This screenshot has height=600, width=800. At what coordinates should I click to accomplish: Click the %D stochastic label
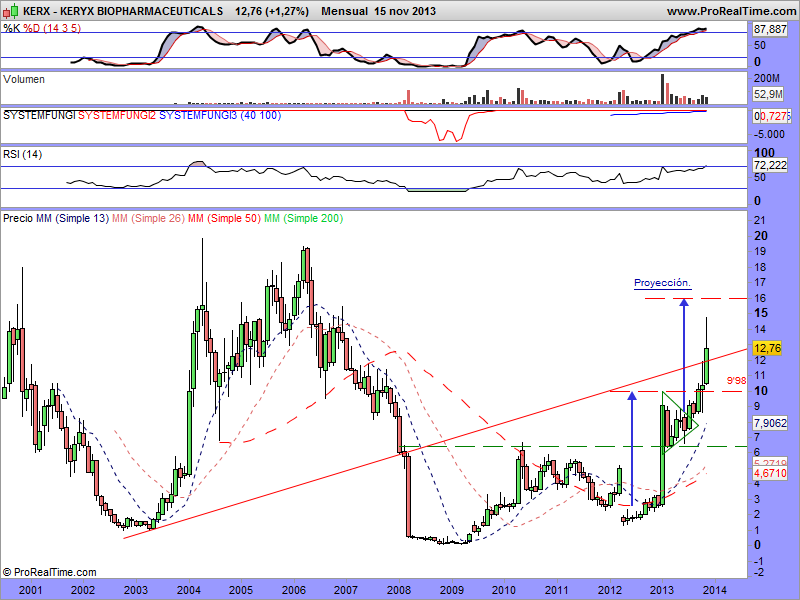pos(32,28)
